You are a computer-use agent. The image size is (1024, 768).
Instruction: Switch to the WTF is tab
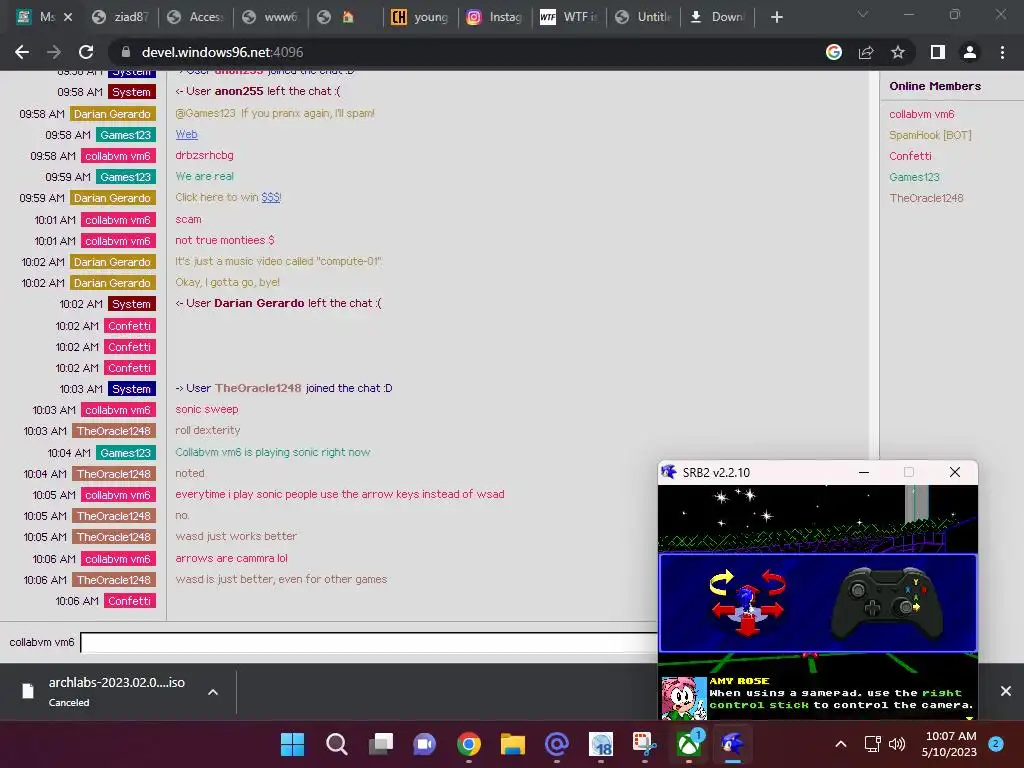pos(569,17)
